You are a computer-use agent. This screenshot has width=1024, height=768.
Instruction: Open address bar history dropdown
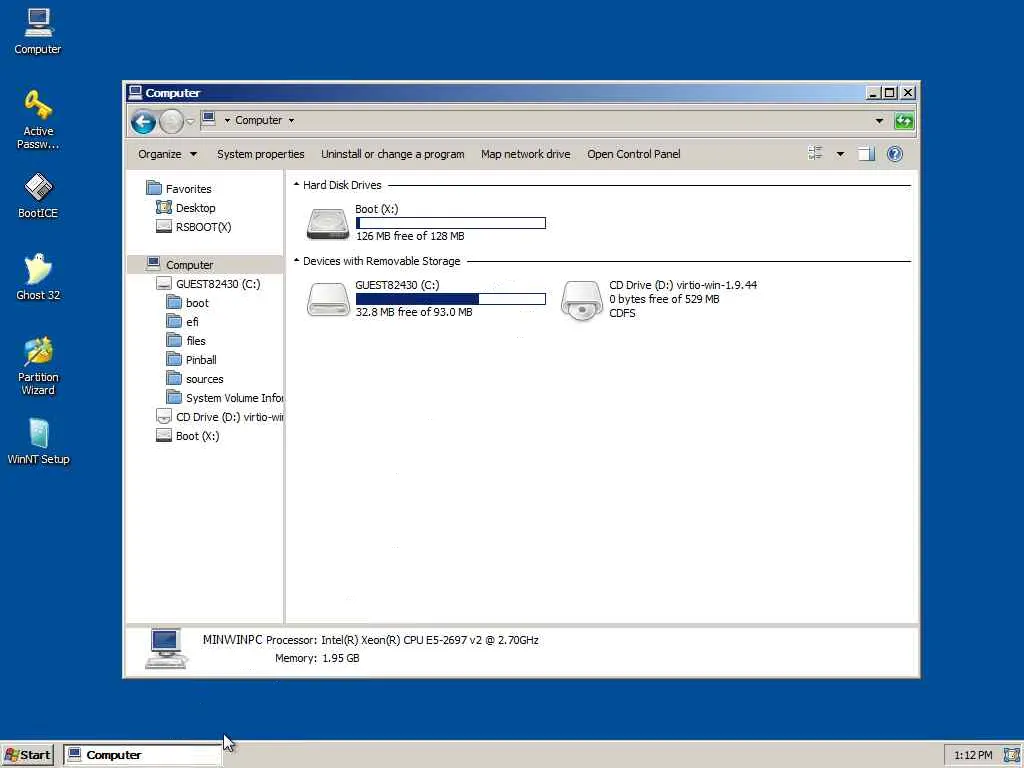[879, 121]
